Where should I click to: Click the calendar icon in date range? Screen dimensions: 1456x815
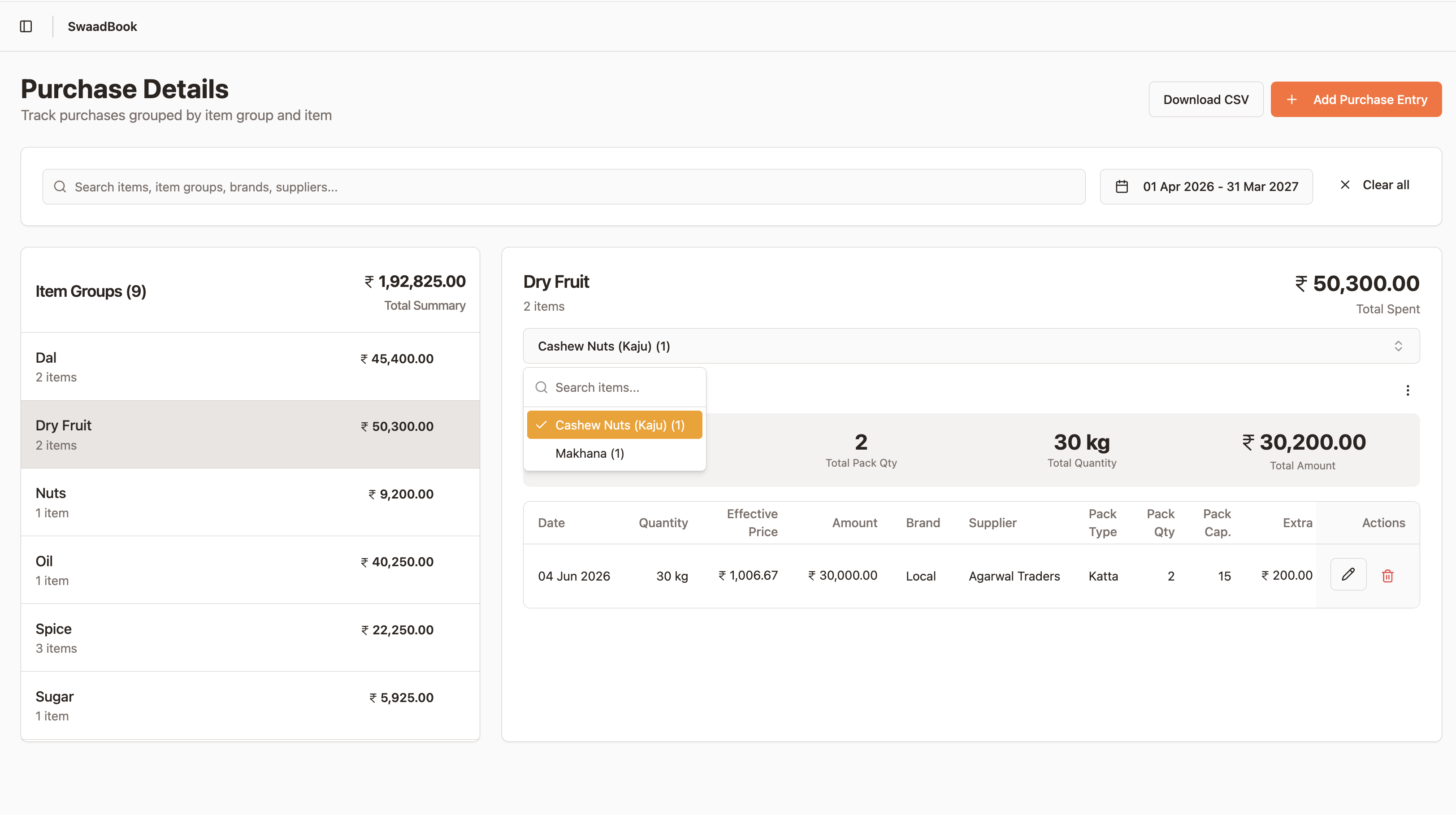tap(1122, 186)
